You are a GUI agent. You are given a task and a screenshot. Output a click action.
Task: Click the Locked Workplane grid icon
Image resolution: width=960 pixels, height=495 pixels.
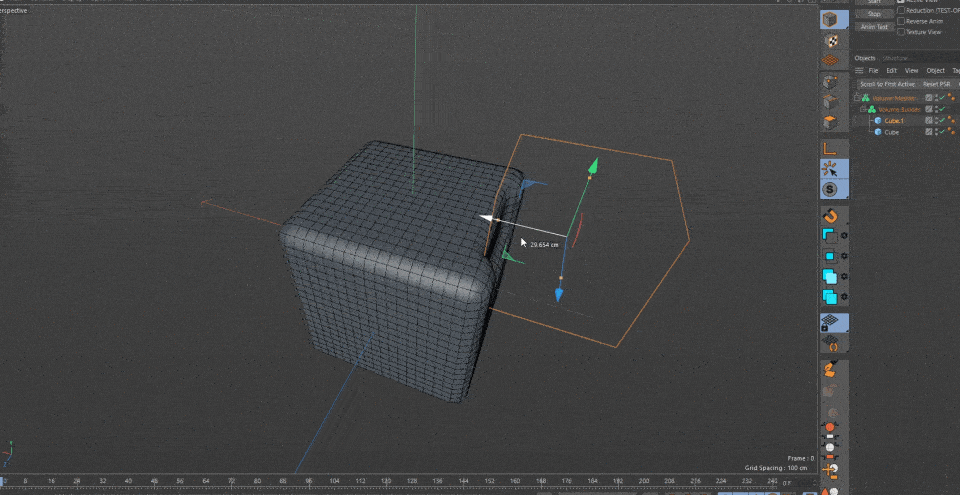(829, 322)
